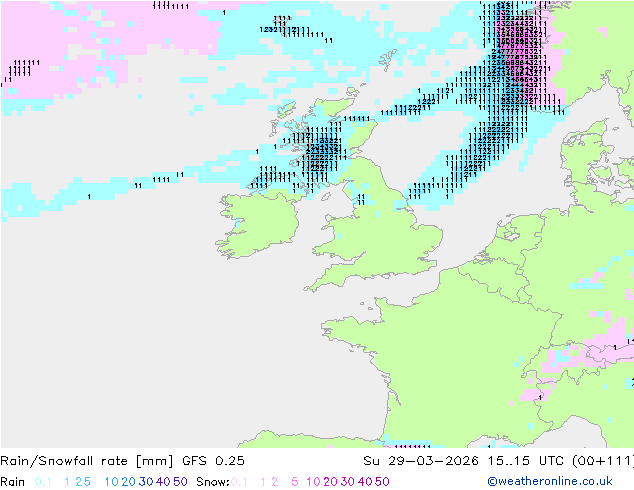This screenshot has height=490, width=634.
Task: Select the Rain legend 10 value
Action: pyautogui.click(x=112, y=482)
